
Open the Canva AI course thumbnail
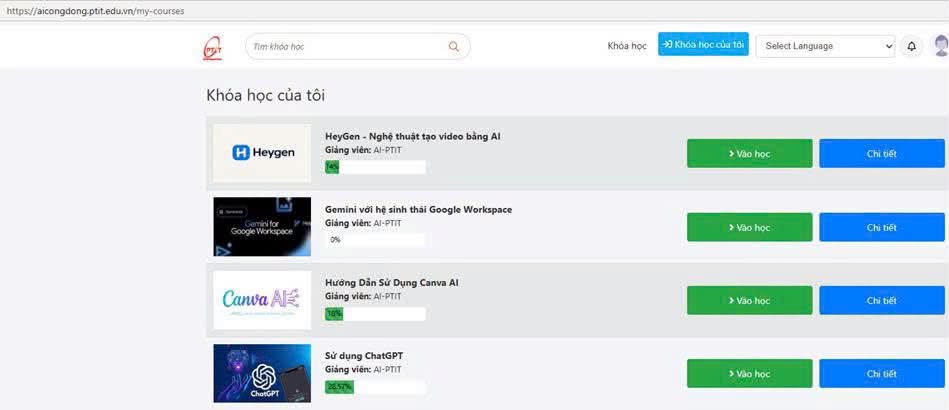coord(261,300)
